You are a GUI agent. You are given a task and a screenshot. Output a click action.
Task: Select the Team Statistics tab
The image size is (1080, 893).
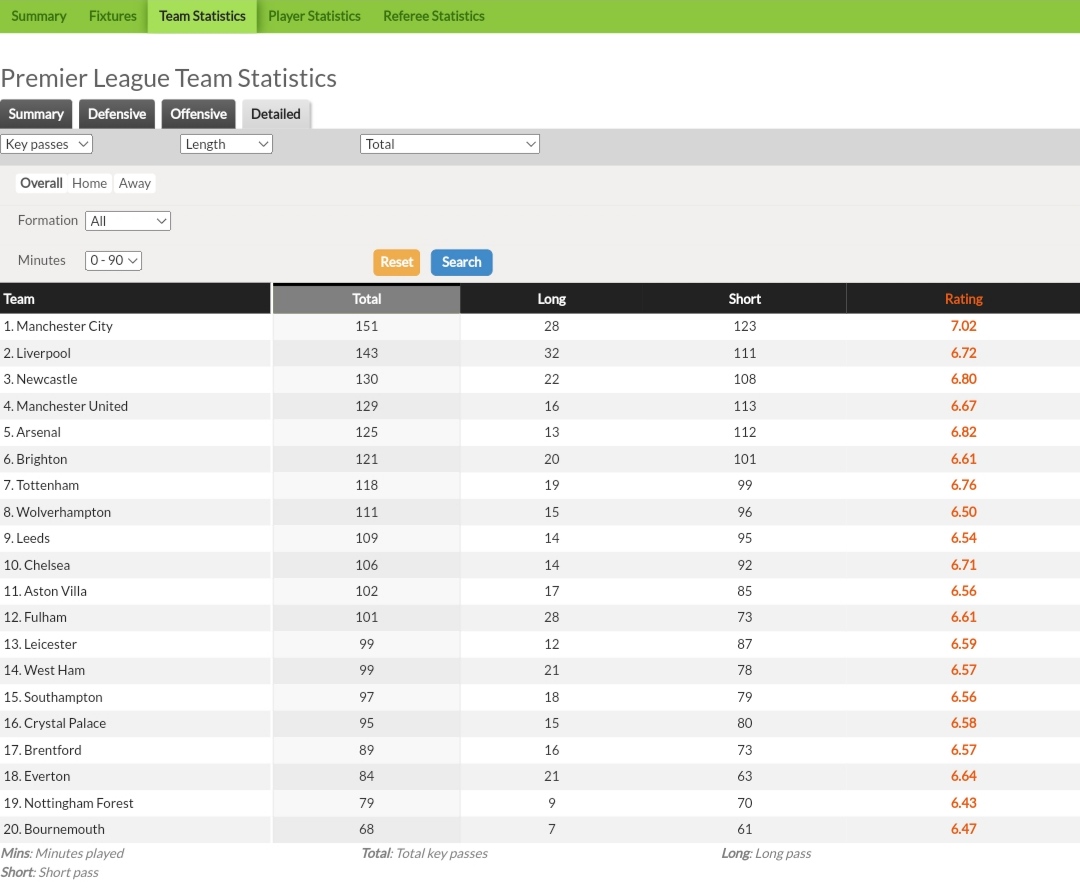(202, 16)
